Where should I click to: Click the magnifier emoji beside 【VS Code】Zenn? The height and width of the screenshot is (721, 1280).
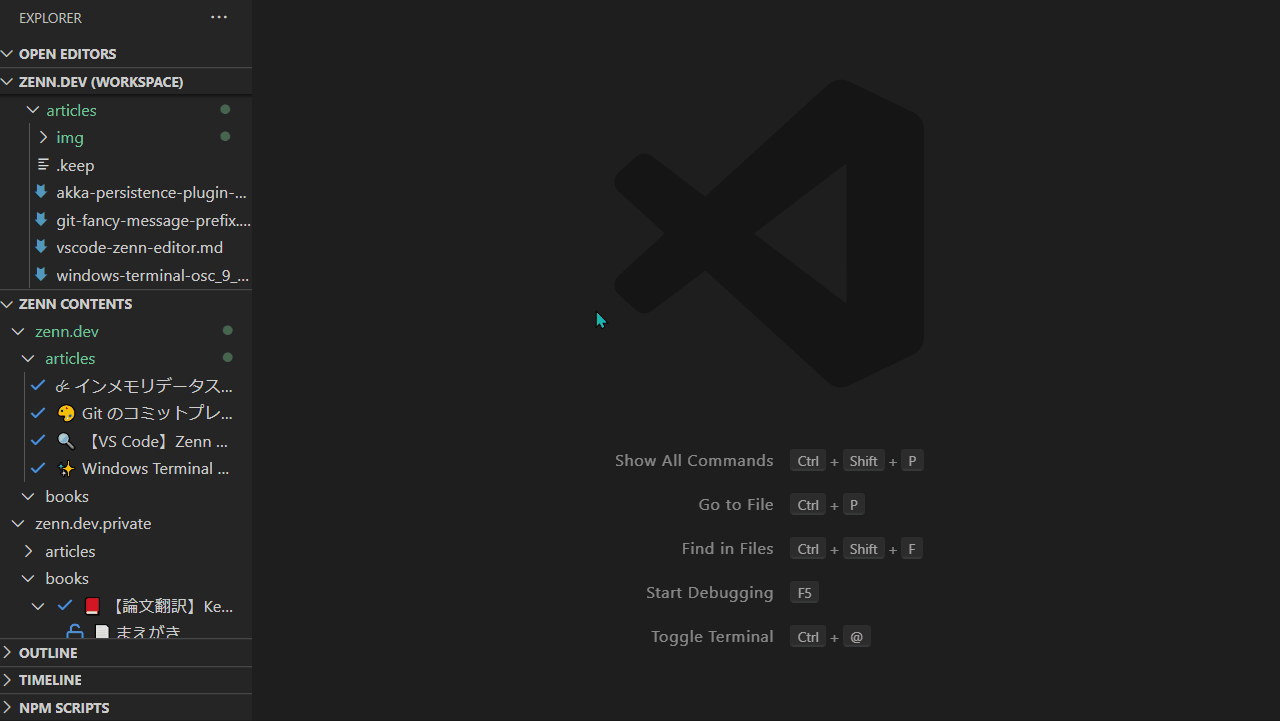(66, 441)
